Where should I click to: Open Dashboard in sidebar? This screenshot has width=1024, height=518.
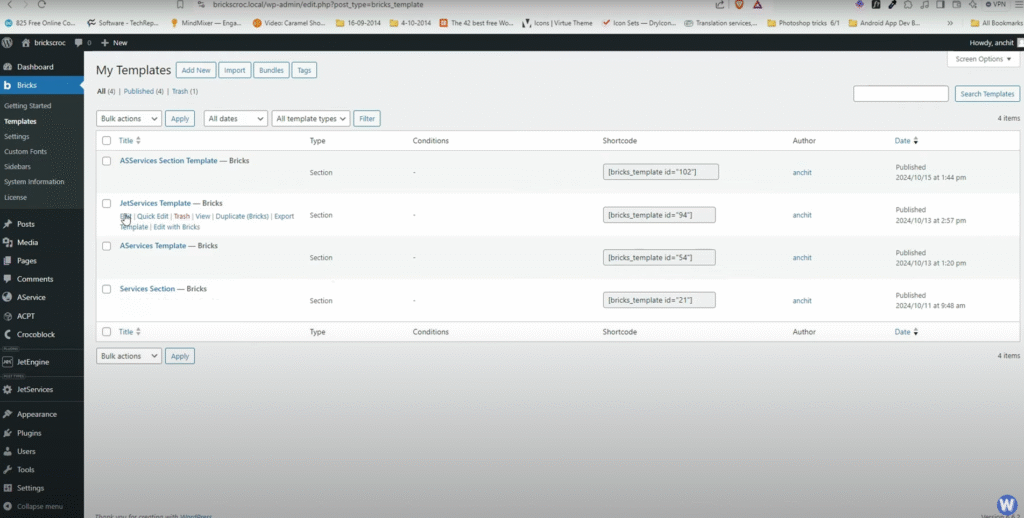click(35, 67)
